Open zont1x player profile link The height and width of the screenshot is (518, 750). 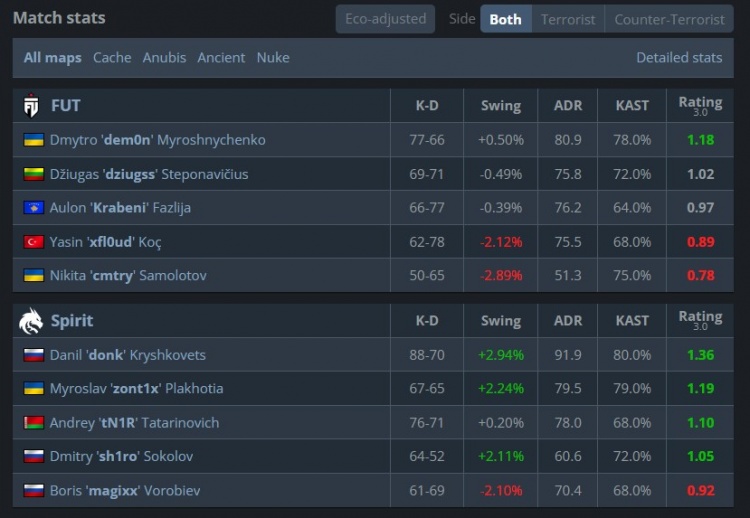[x=136, y=388]
